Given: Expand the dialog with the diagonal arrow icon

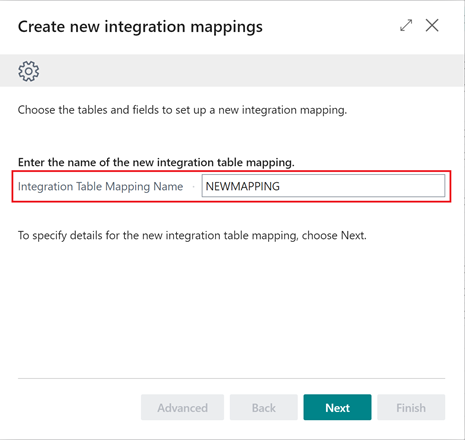Looking at the screenshot, I should tap(406, 26).
